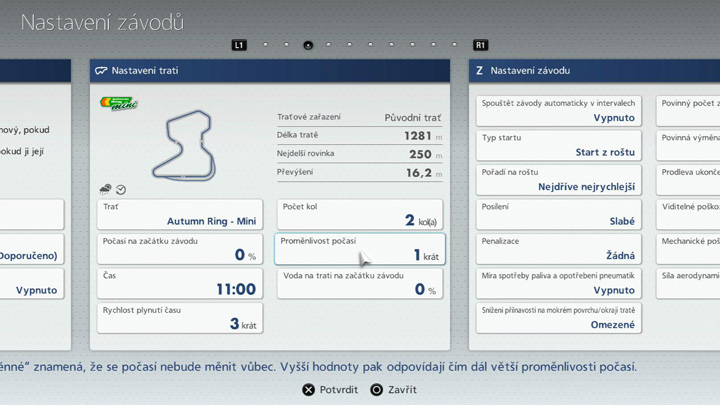Open the Trať selector showing Autumn Ring - Mini

[180, 215]
